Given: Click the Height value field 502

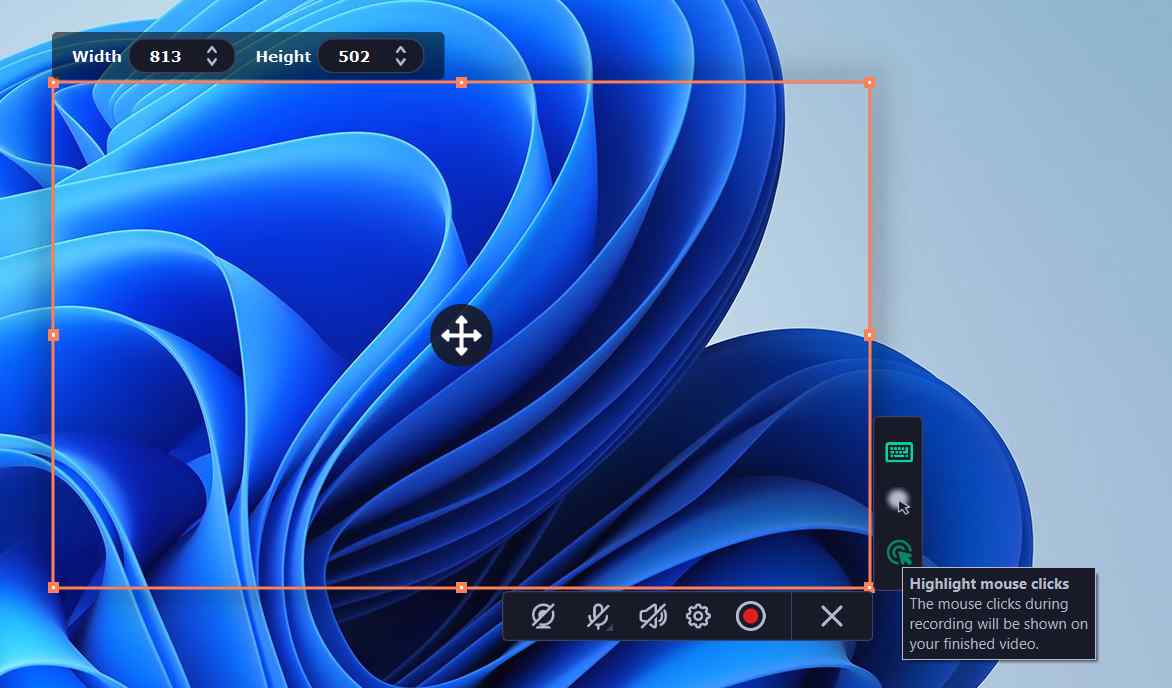Looking at the screenshot, I should (x=354, y=56).
